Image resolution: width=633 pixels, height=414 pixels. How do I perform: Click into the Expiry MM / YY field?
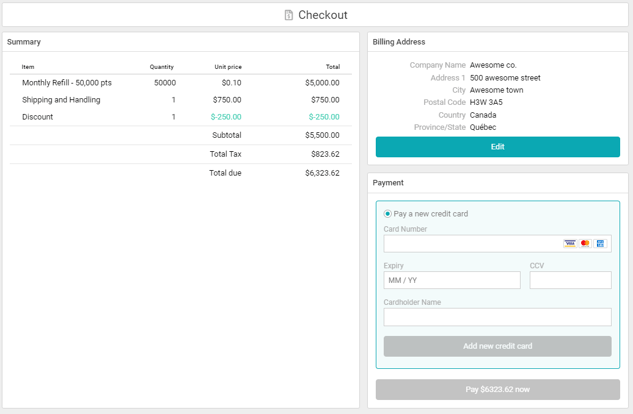click(451, 280)
